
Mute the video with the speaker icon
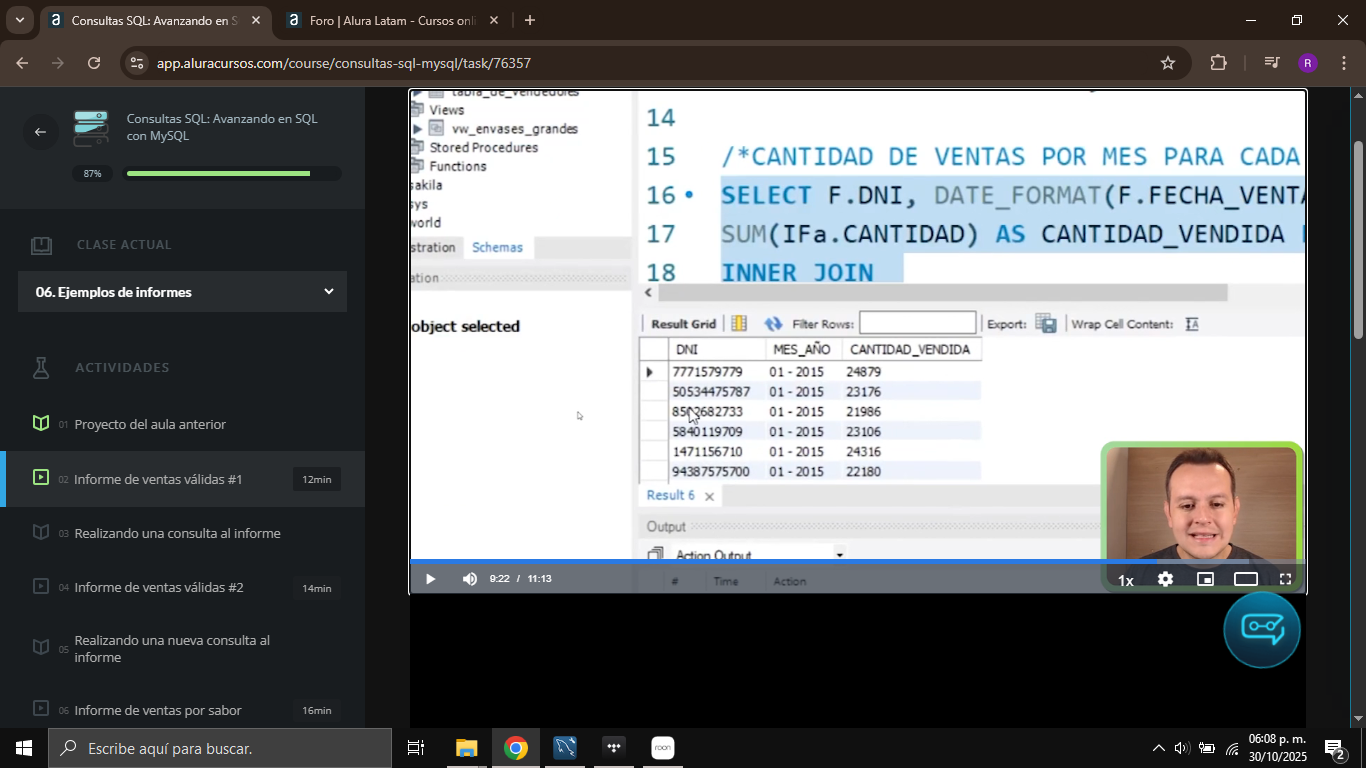469,578
